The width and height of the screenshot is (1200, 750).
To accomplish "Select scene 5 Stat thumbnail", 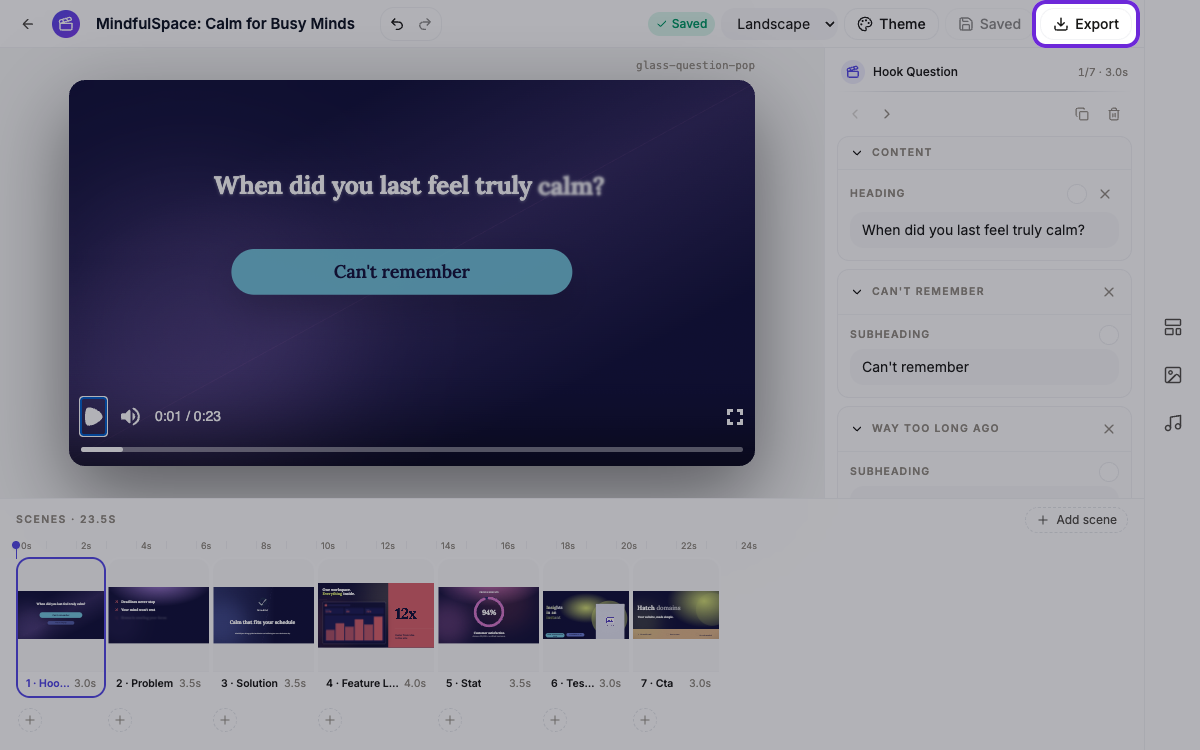I will coord(488,615).
